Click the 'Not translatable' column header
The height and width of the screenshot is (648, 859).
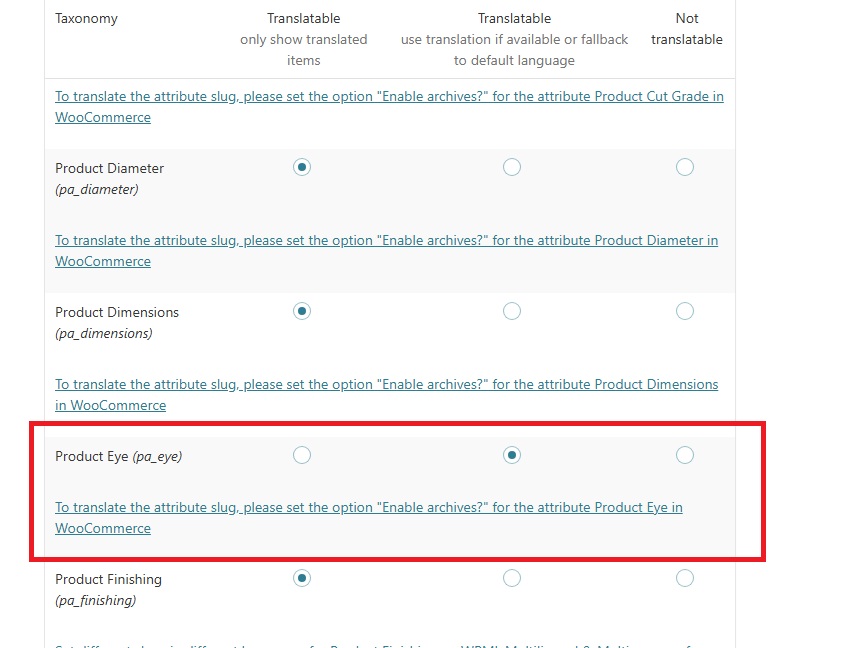point(686,29)
